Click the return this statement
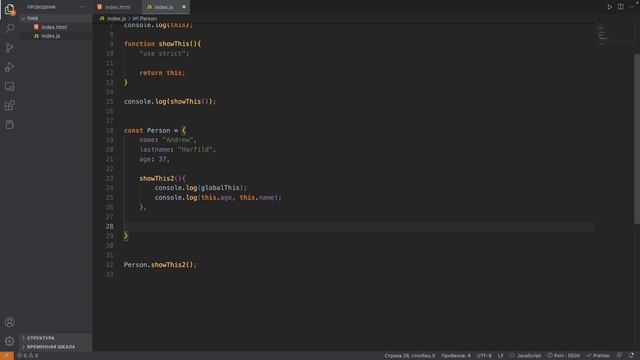This screenshot has height=360, width=640. pos(162,73)
